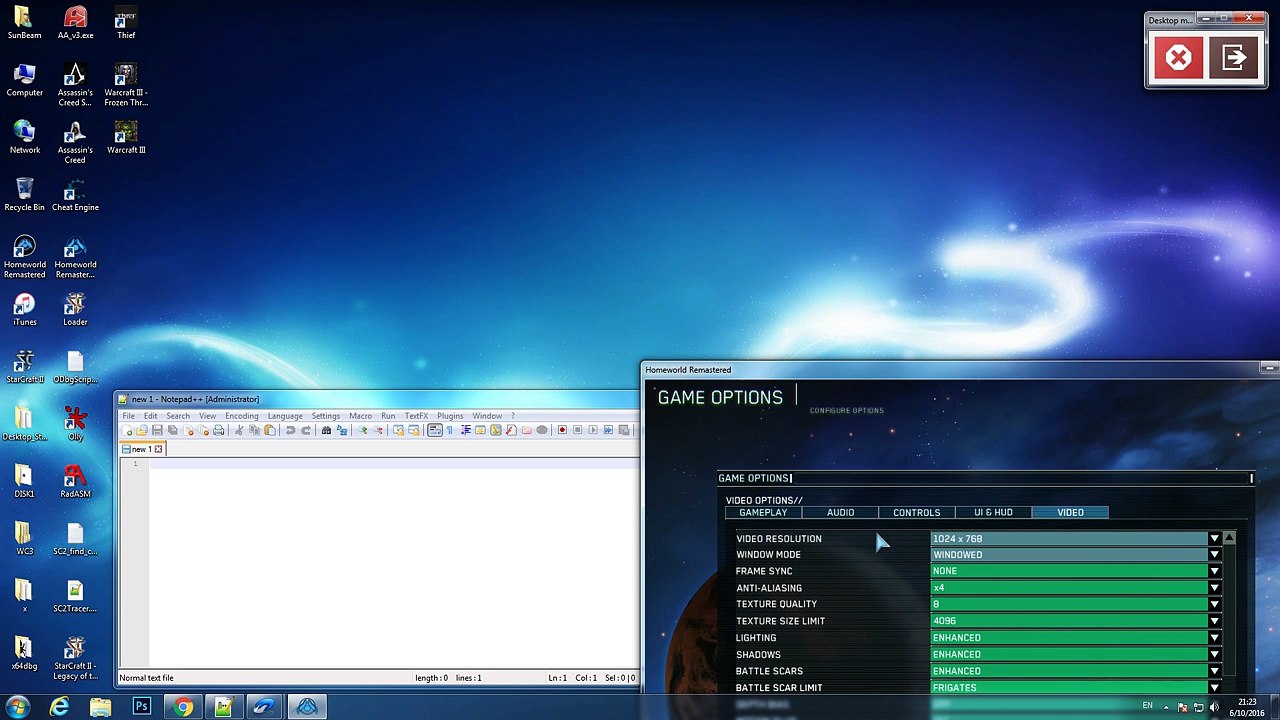Open the Encoding menu in Notepad++

click(x=242, y=416)
